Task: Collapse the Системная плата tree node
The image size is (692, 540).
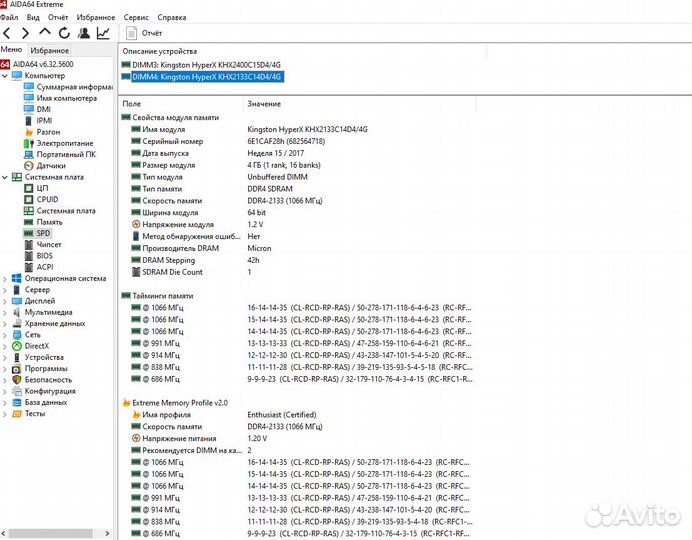Action: [5, 177]
